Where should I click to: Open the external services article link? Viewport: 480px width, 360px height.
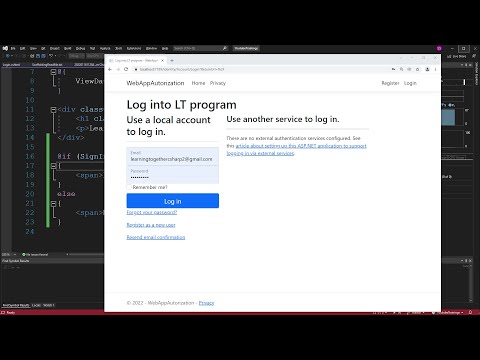click(297, 150)
